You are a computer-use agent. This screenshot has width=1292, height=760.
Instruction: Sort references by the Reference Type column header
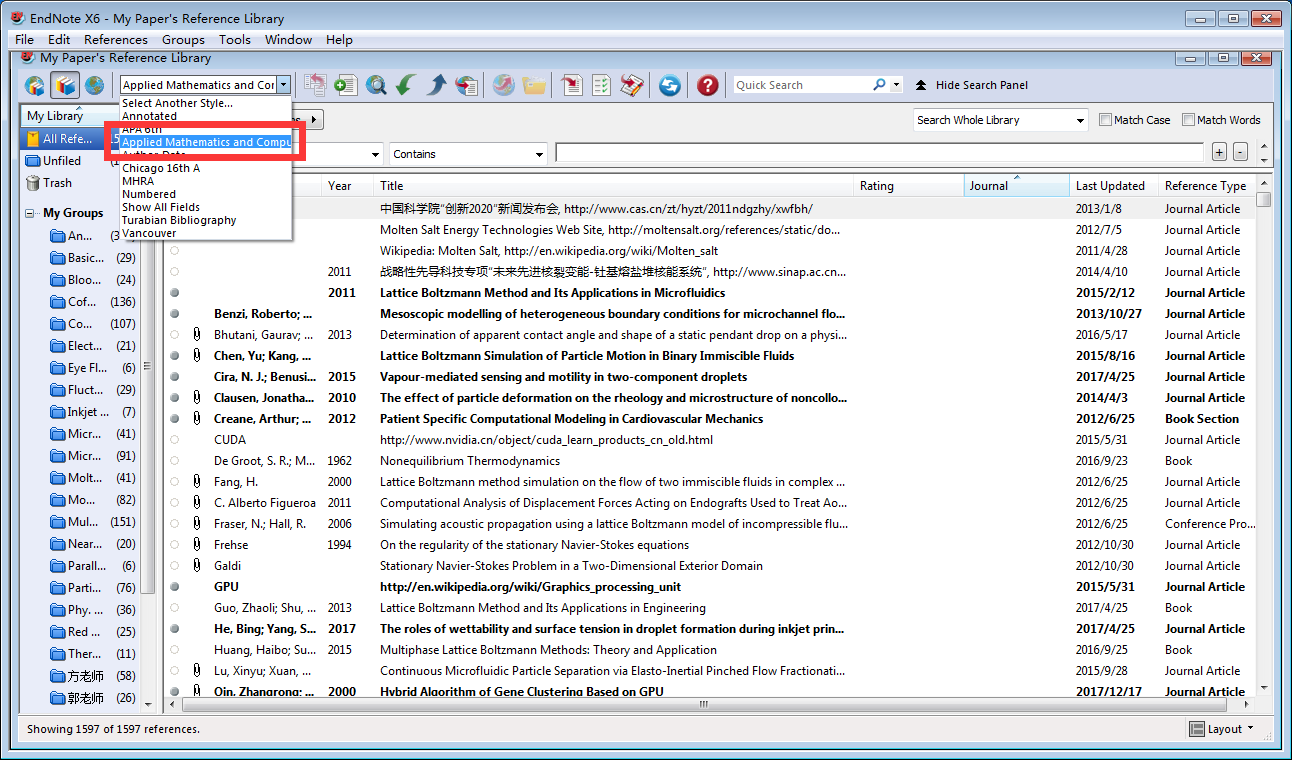pyautogui.click(x=1206, y=186)
